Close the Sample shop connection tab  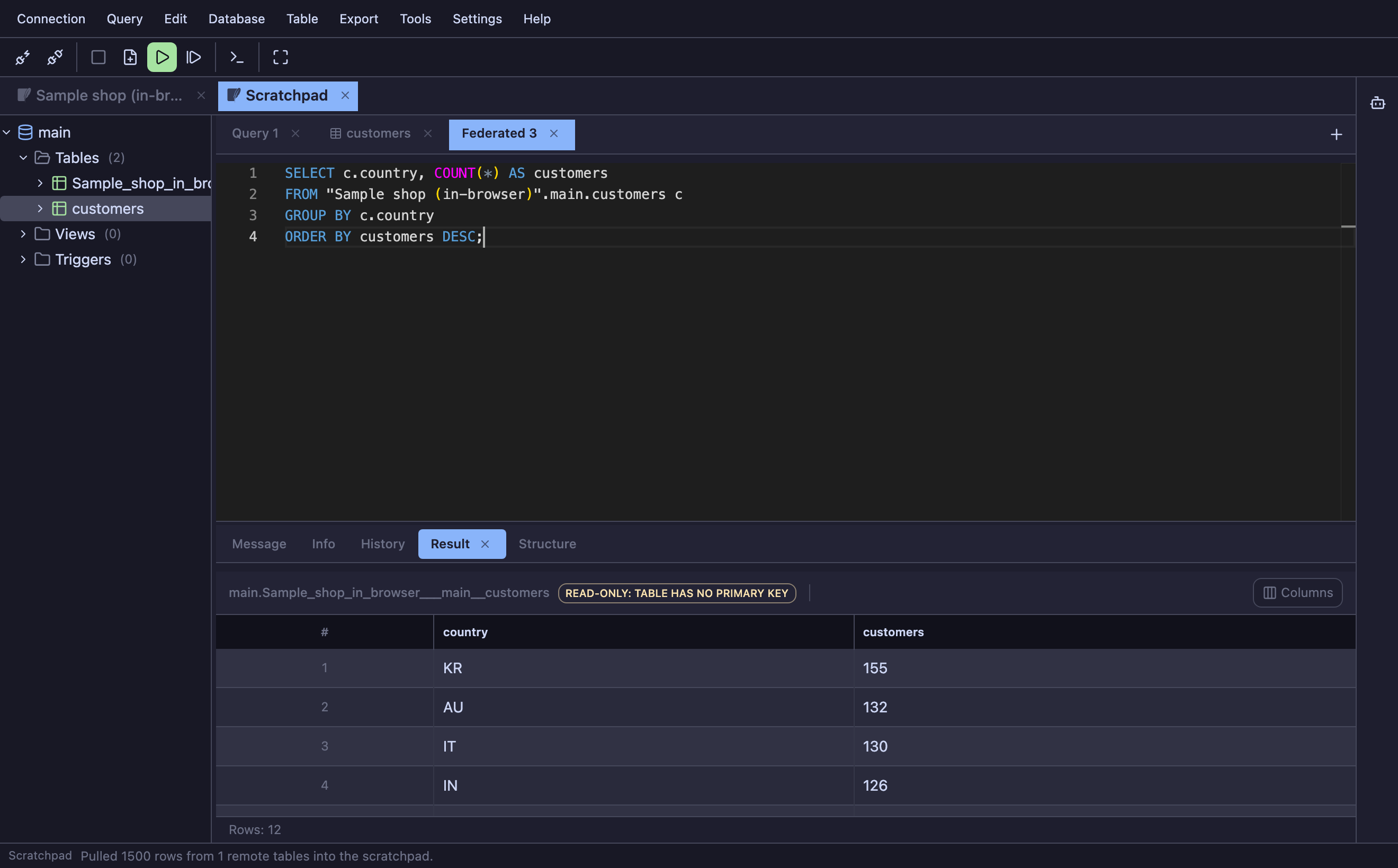[201, 96]
